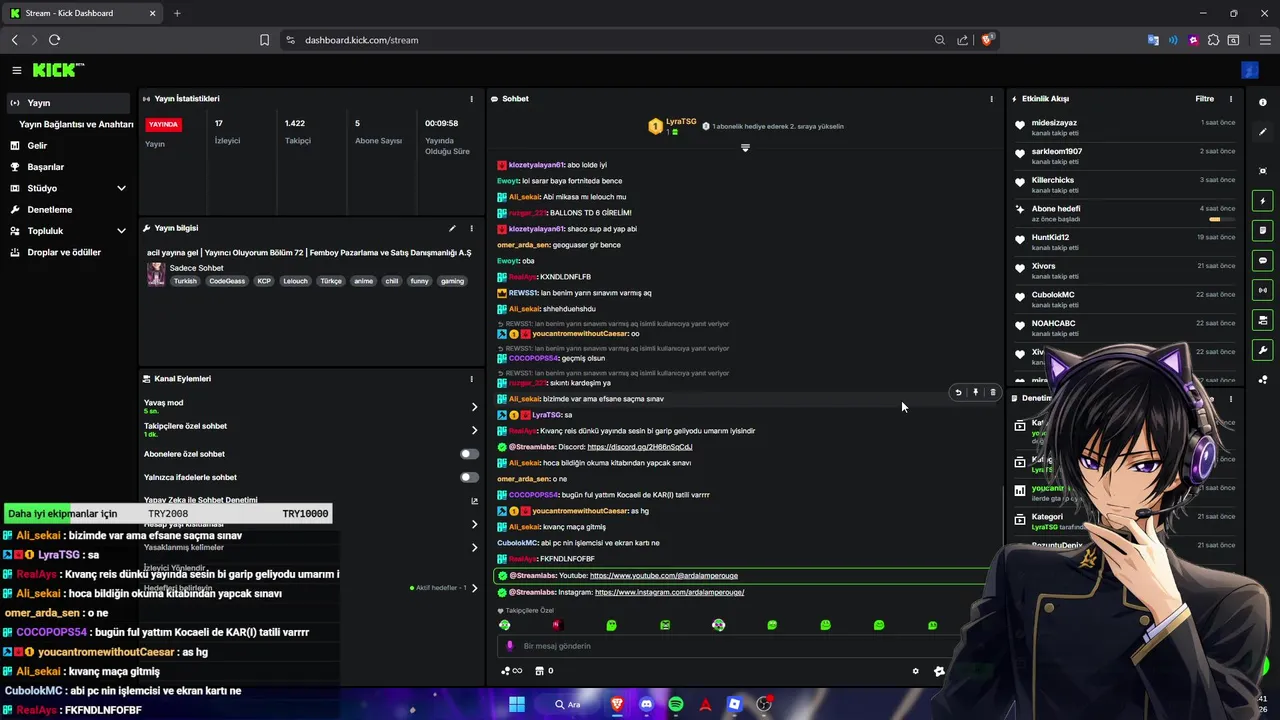Toggle Yalnızca ifadelerle sohbet switch

(469, 477)
